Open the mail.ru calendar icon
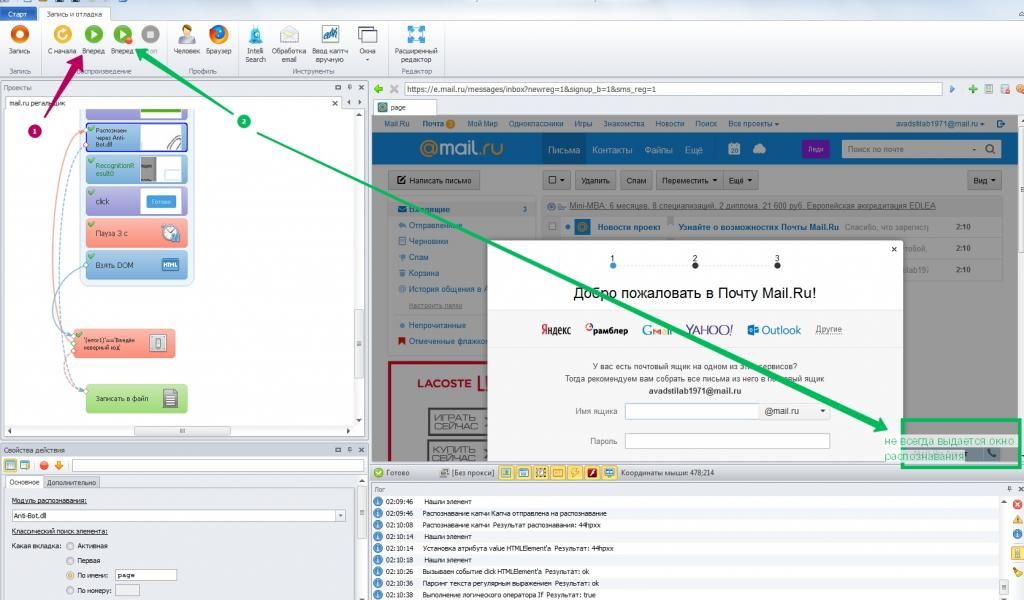 point(734,149)
